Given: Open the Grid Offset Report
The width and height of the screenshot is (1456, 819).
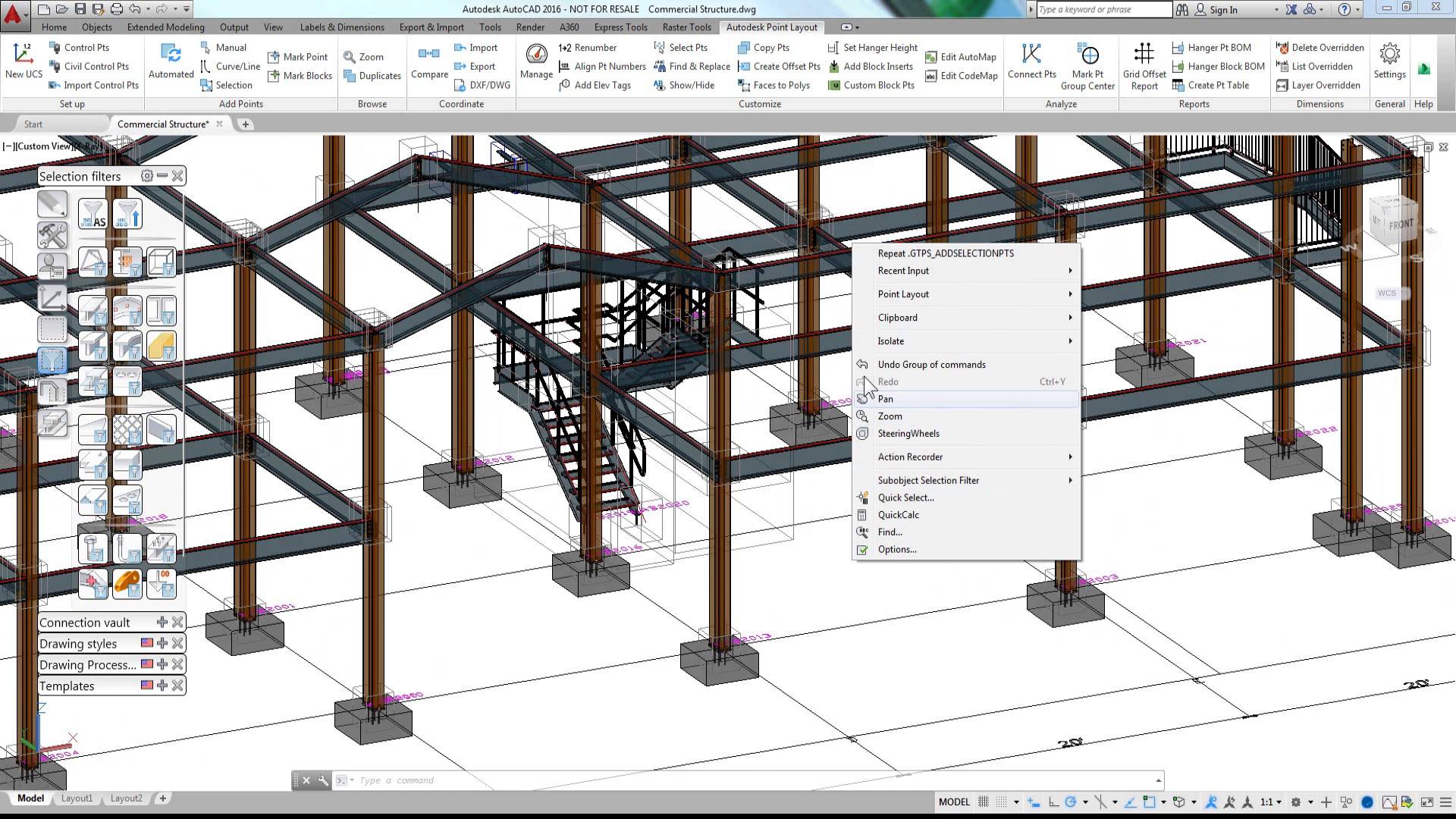Looking at the screenshot, I should pyautogui.click(x=1143, y=66).
